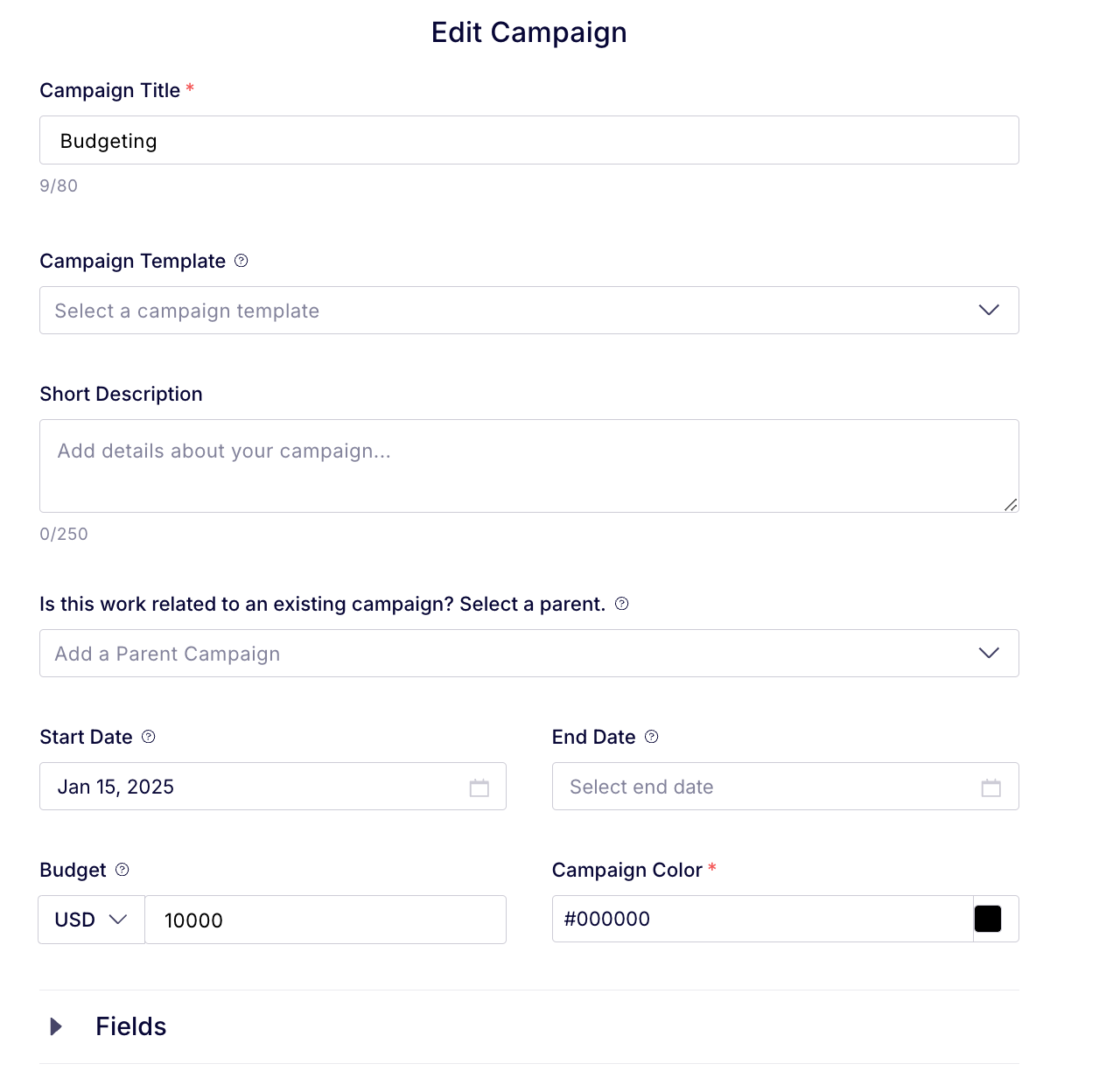Click the parent campaign help icon
Viewport: 1106px width, 1092px height.
point(622,604)
